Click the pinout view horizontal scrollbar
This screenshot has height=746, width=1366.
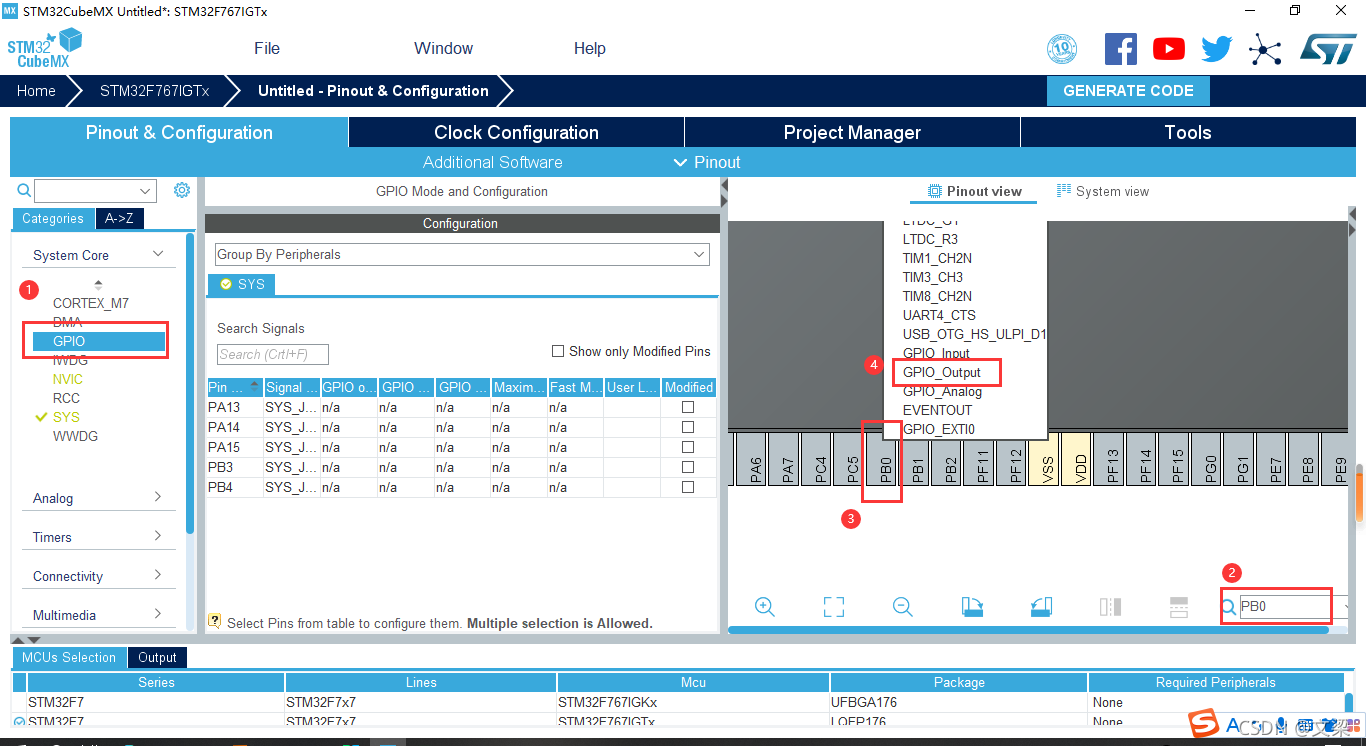[x=1029, y=629]
